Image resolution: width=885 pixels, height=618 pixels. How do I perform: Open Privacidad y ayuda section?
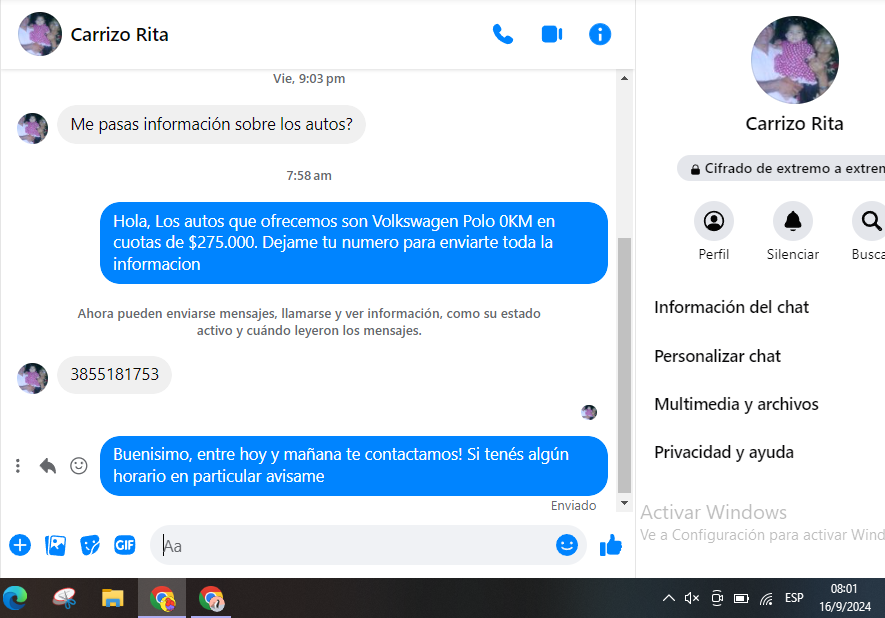click(723, 452)
